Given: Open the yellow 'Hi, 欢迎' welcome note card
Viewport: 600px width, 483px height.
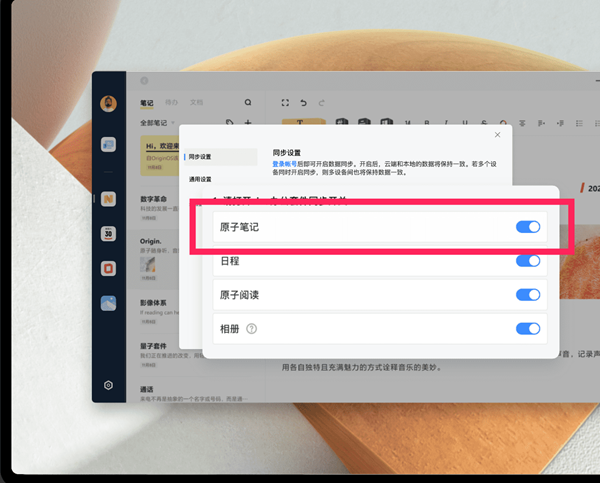Looking at the screenshot, I should coord(160,156).
